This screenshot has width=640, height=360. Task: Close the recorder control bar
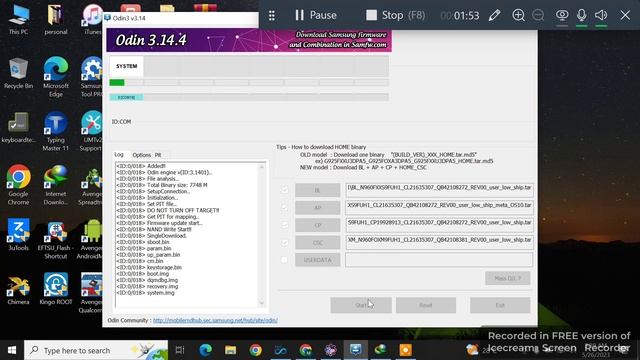(625, 16)
